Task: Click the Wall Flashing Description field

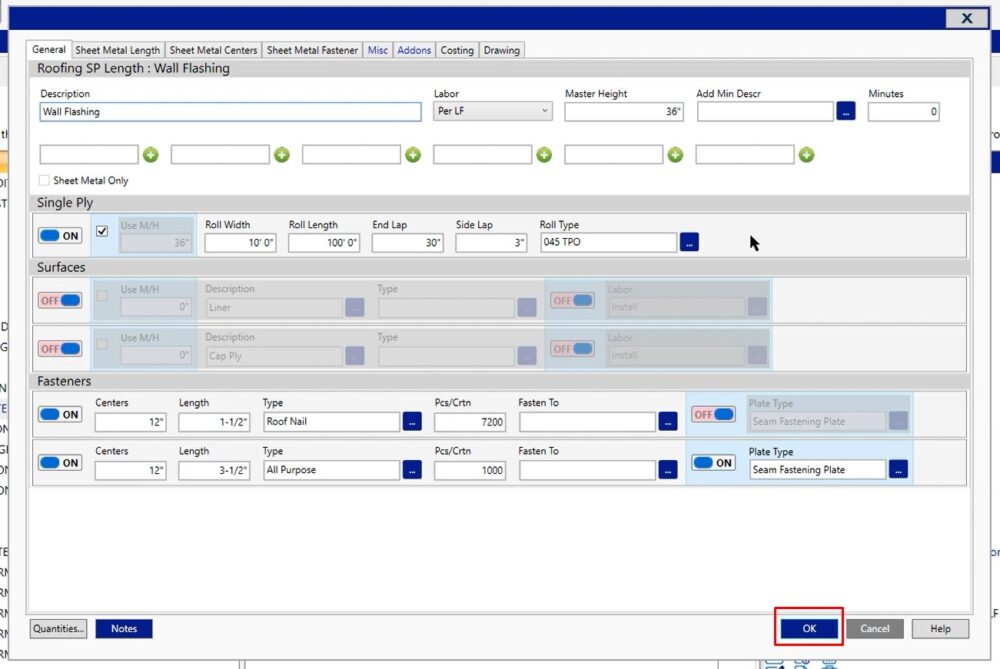Action: coord(230,112)
